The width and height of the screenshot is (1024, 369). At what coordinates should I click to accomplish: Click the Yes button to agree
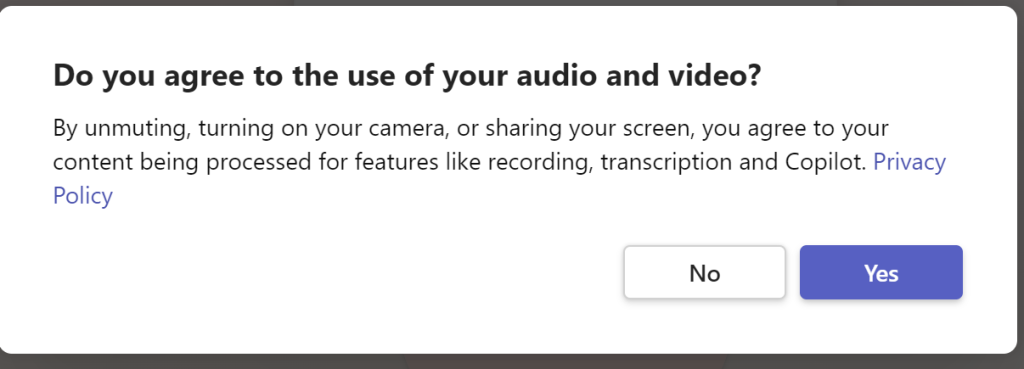point(881,272)
